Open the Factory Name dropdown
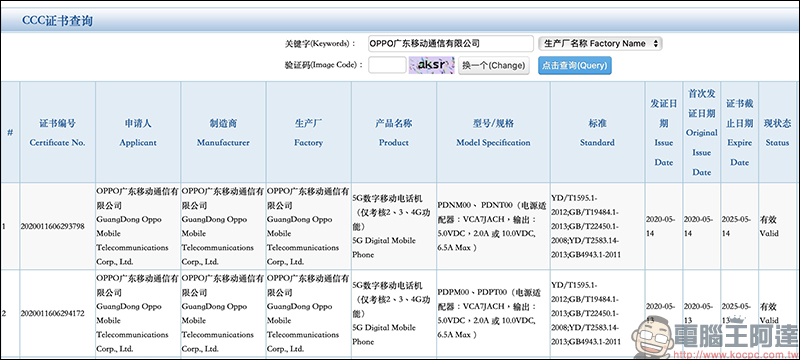The image size is (800, 360). (x=600, y=44)
